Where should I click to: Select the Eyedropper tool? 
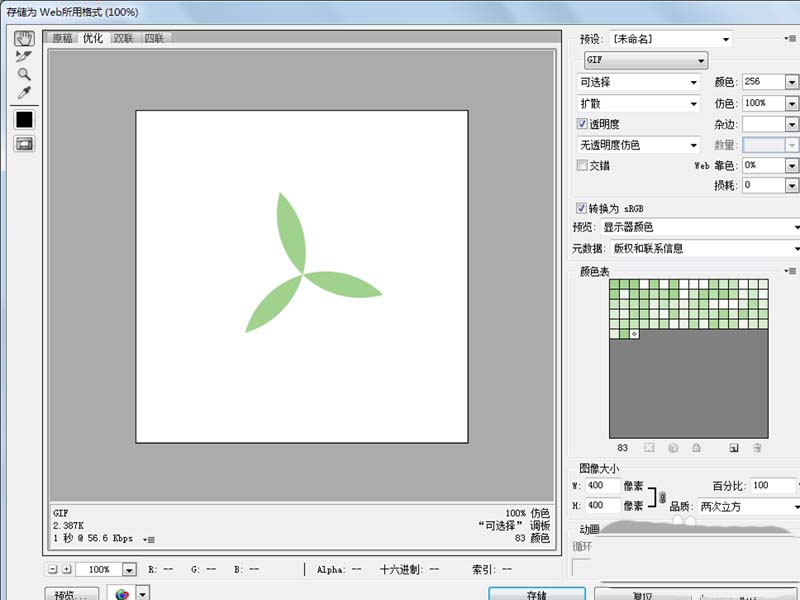pos(24,93)
